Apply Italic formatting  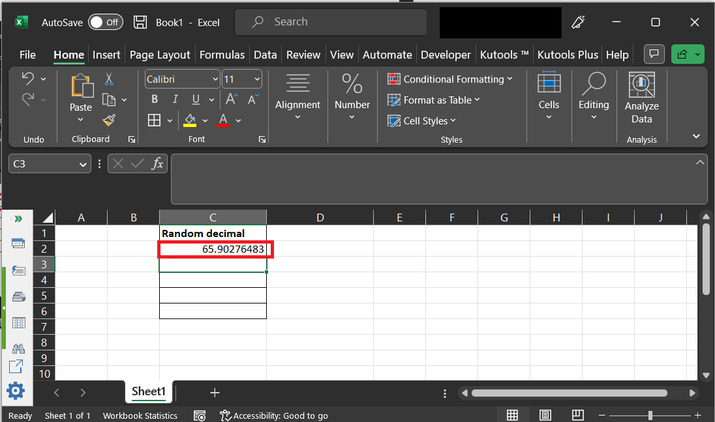coord(172,99)
